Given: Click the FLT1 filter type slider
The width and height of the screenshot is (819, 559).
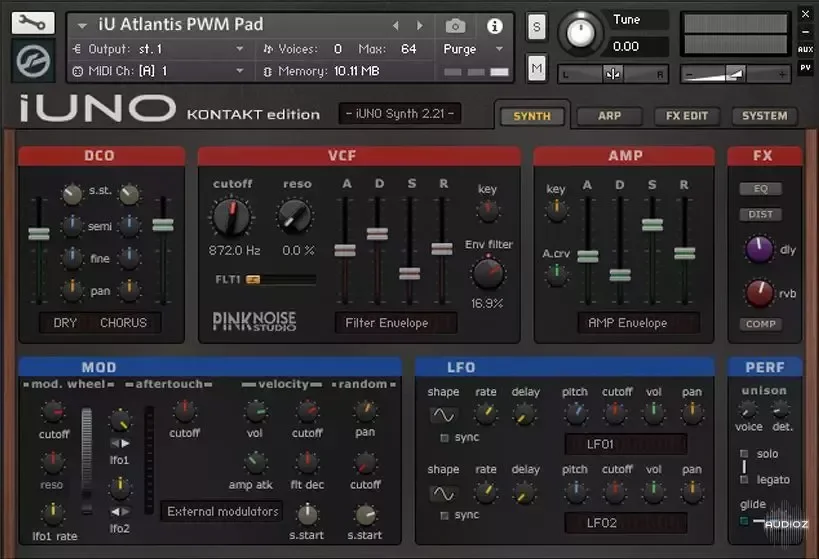Looking at the screenshot, I should (281, 280).
